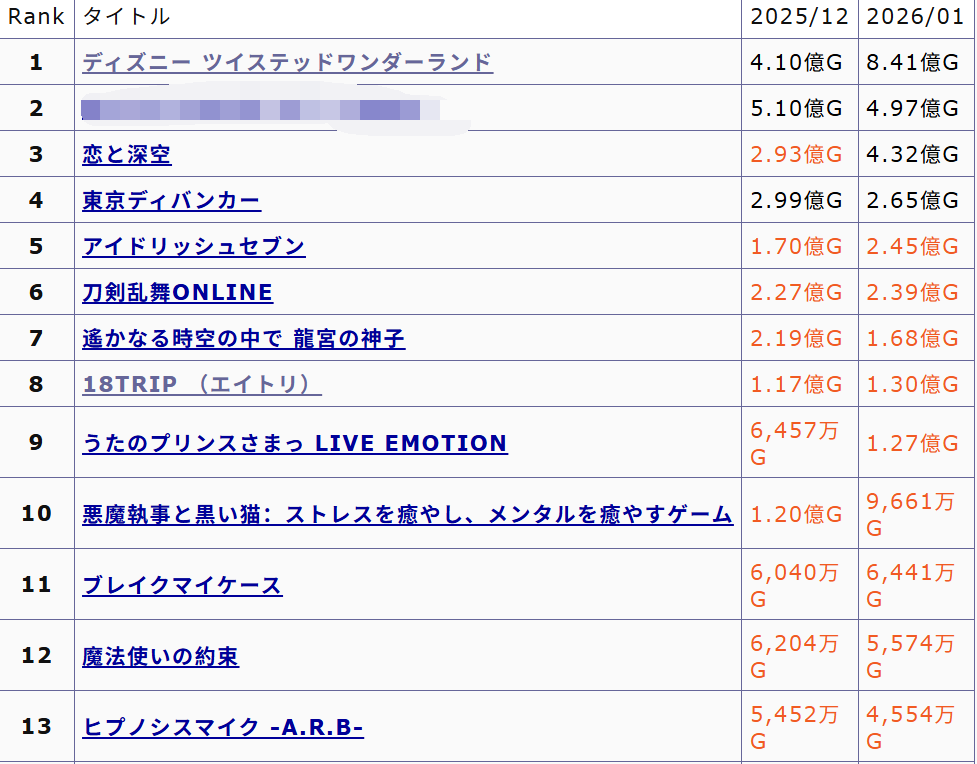Select the 1.20億G cell

click(799, 513)
